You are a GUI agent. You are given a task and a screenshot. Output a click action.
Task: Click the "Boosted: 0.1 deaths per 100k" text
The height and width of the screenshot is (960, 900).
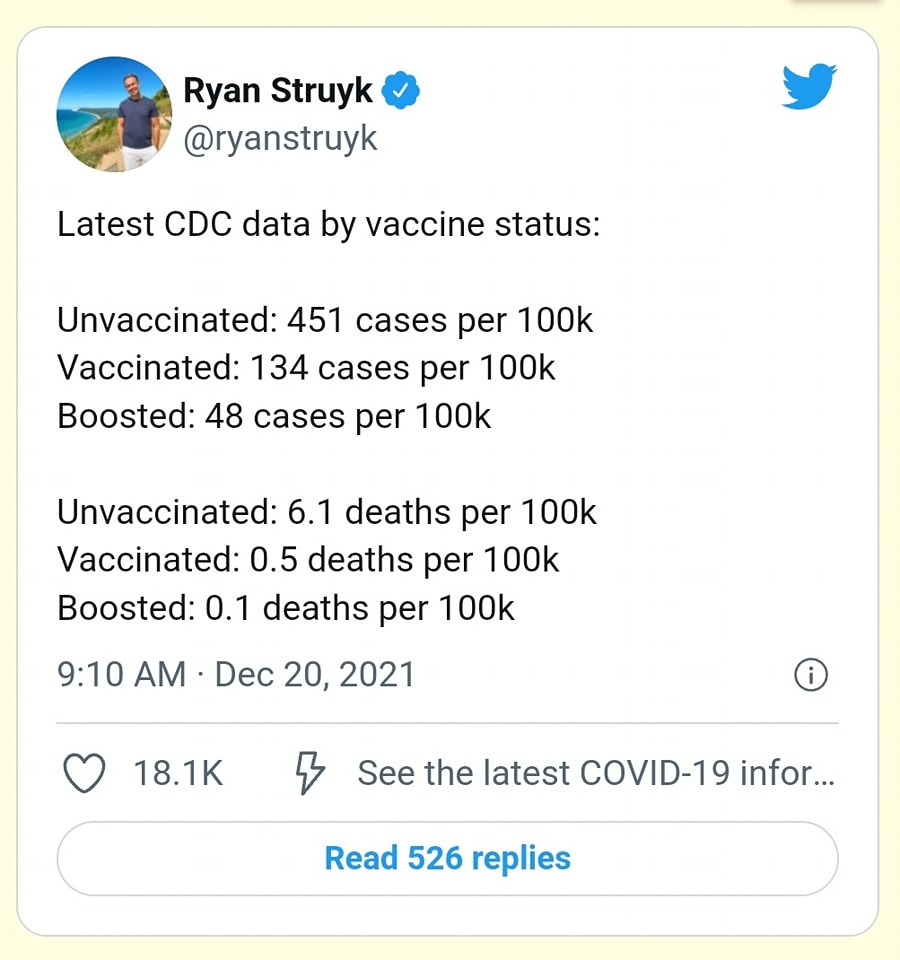[x=286, y=608]
